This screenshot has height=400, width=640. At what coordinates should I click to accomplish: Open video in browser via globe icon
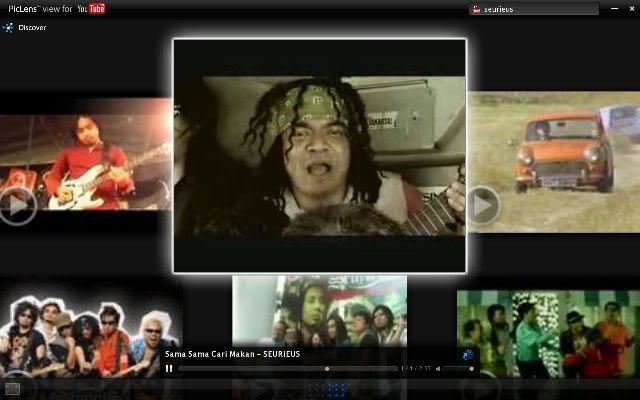coord(468,354)
